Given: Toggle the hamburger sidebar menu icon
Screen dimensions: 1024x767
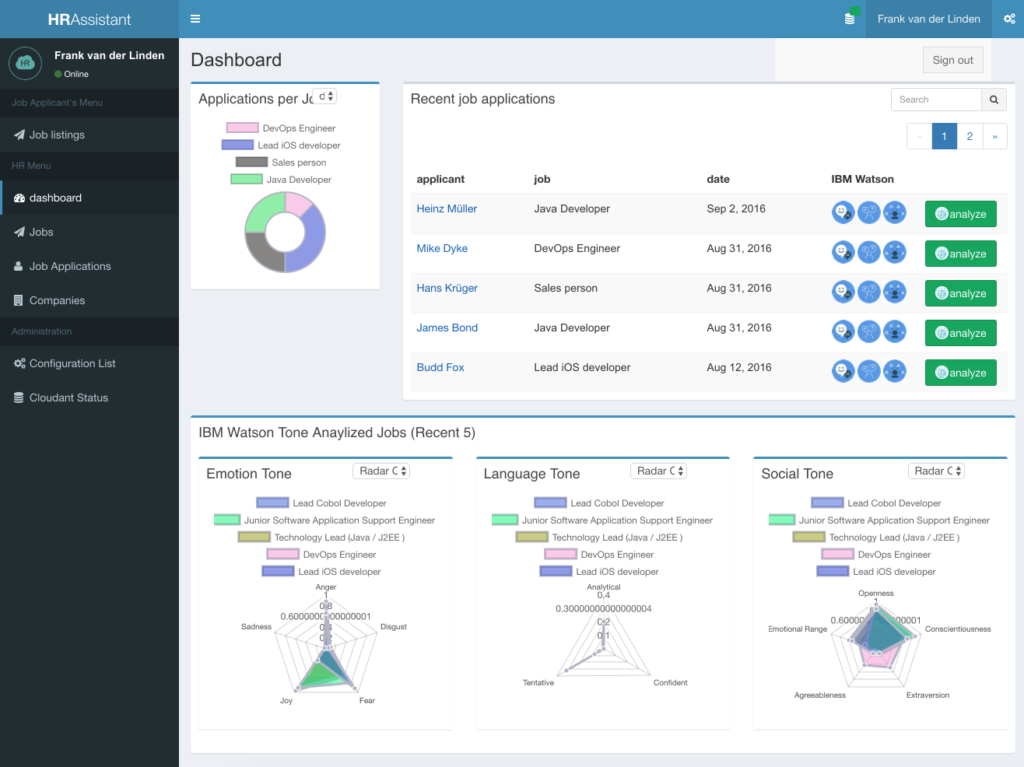Looking at the screenshot, I should coord(195,19).
